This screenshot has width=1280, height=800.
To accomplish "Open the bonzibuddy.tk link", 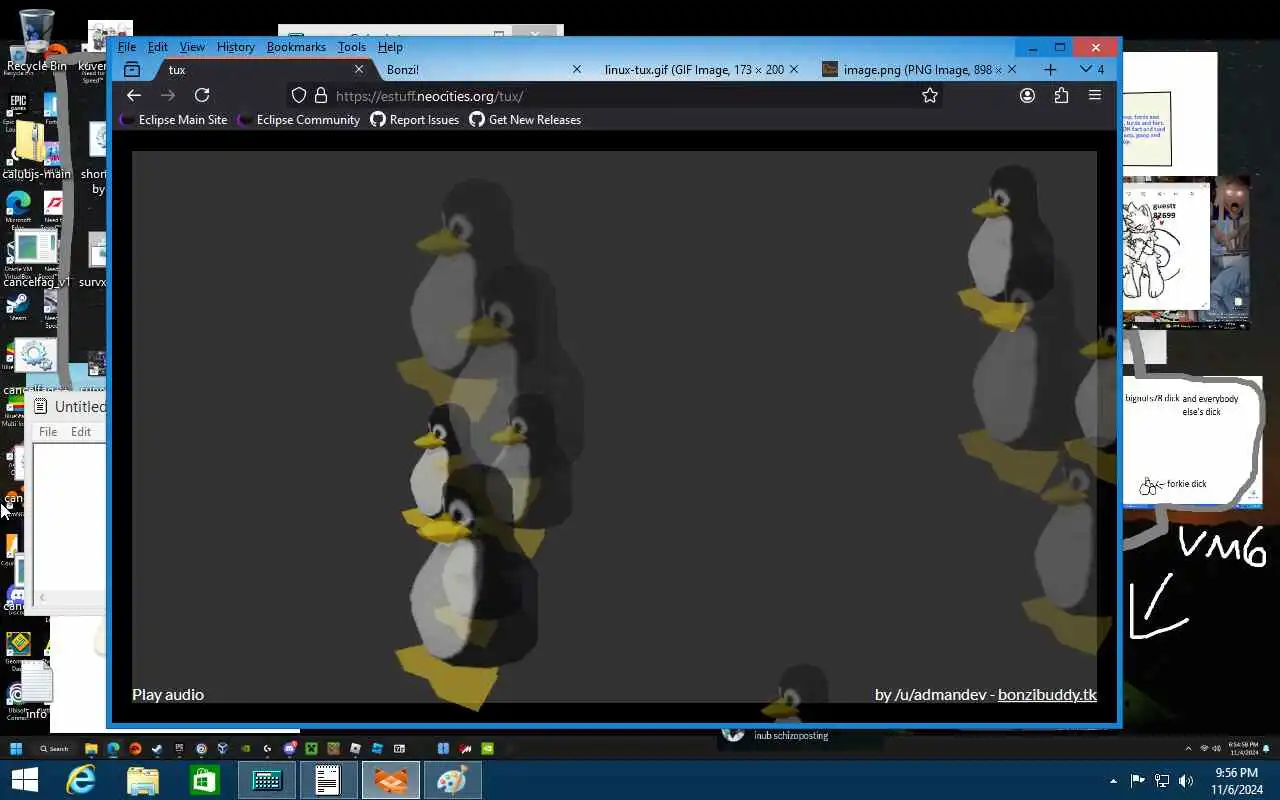I will coord(1047,694).
